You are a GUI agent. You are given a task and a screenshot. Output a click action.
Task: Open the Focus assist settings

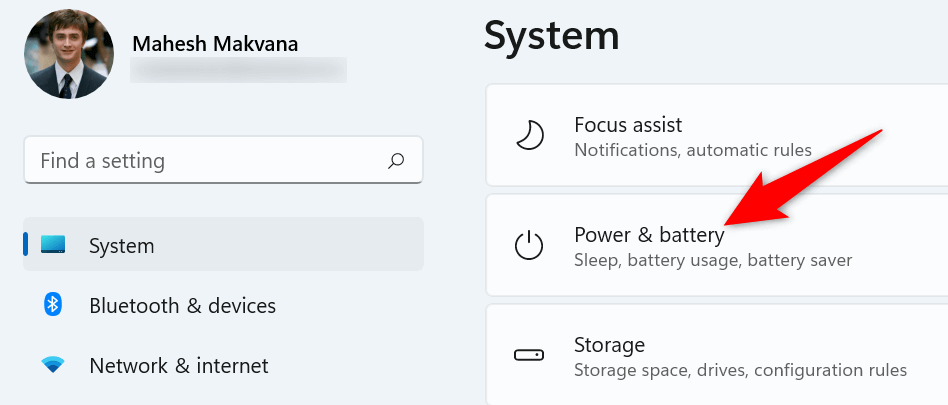point(628,125)
